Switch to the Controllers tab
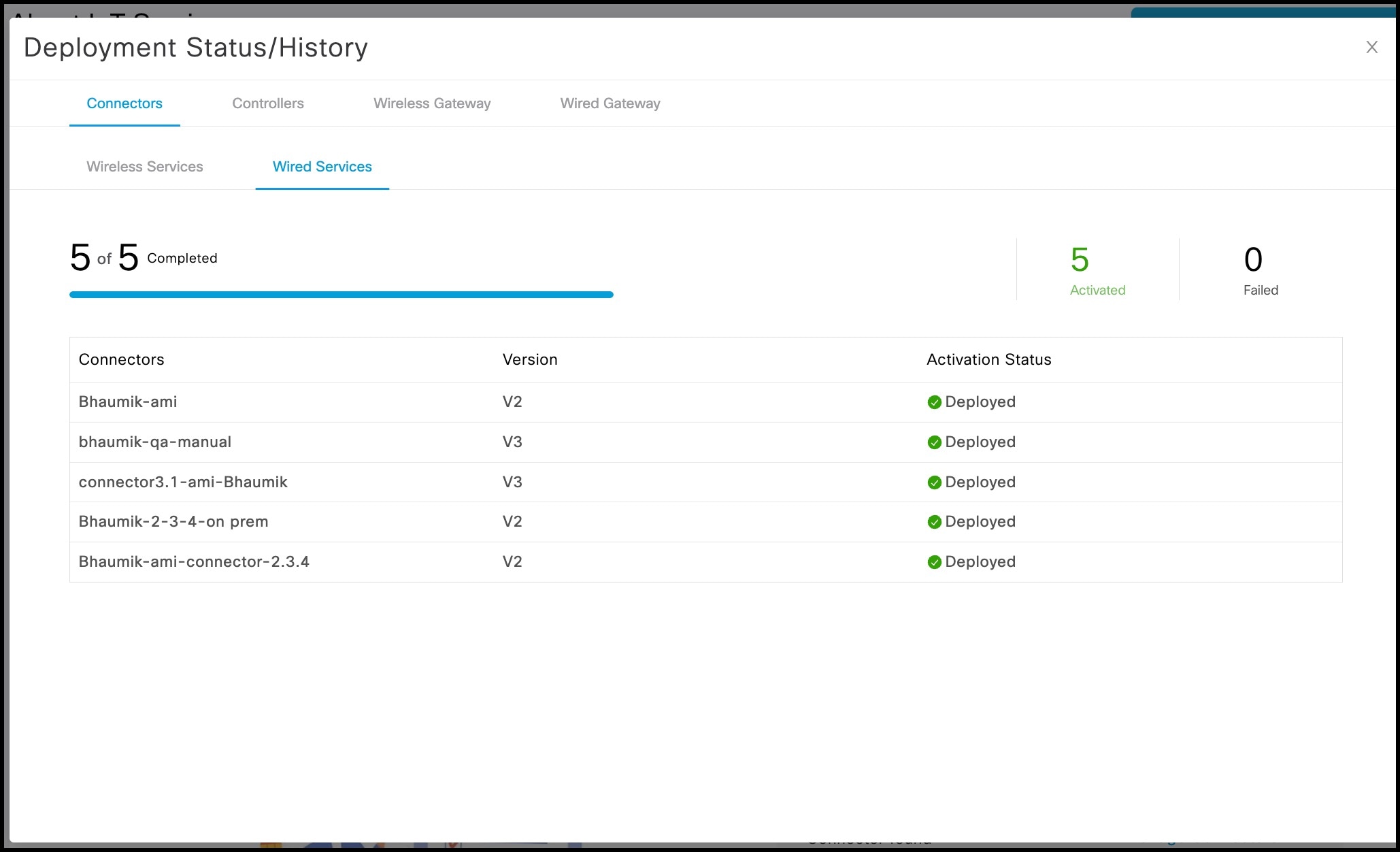The image size is (1400, 852). click(268, 103)
